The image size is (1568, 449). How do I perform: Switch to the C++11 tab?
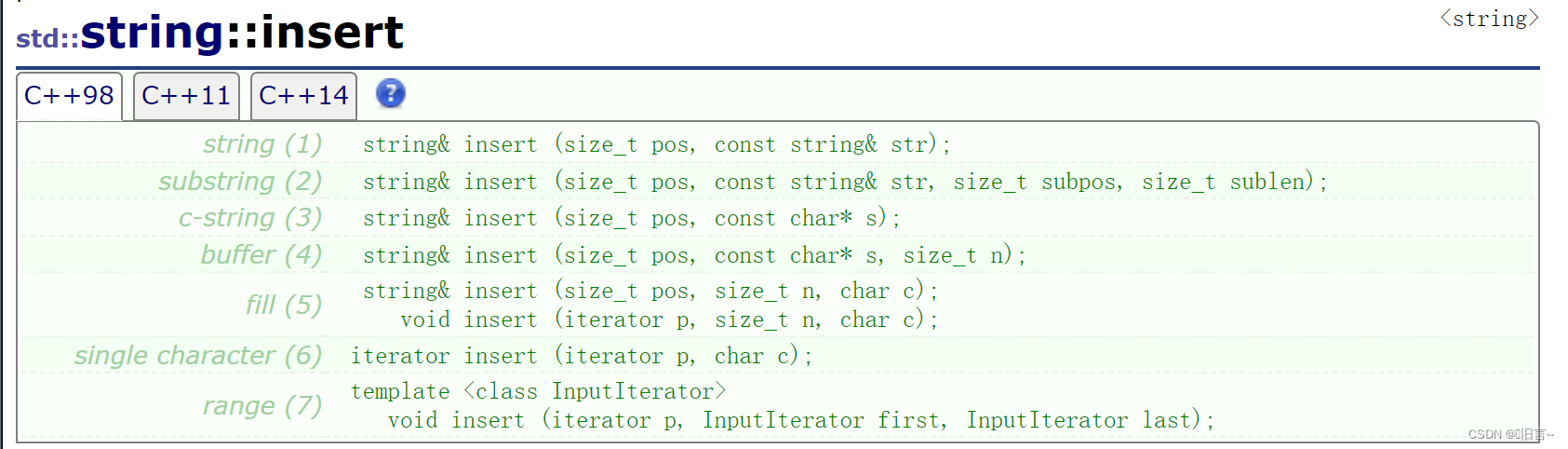186,96
